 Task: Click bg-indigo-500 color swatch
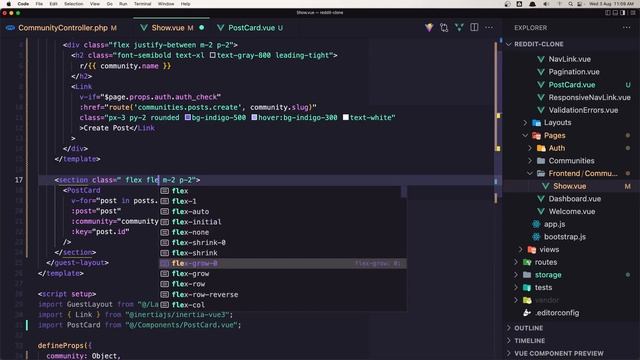click(188, 117)
